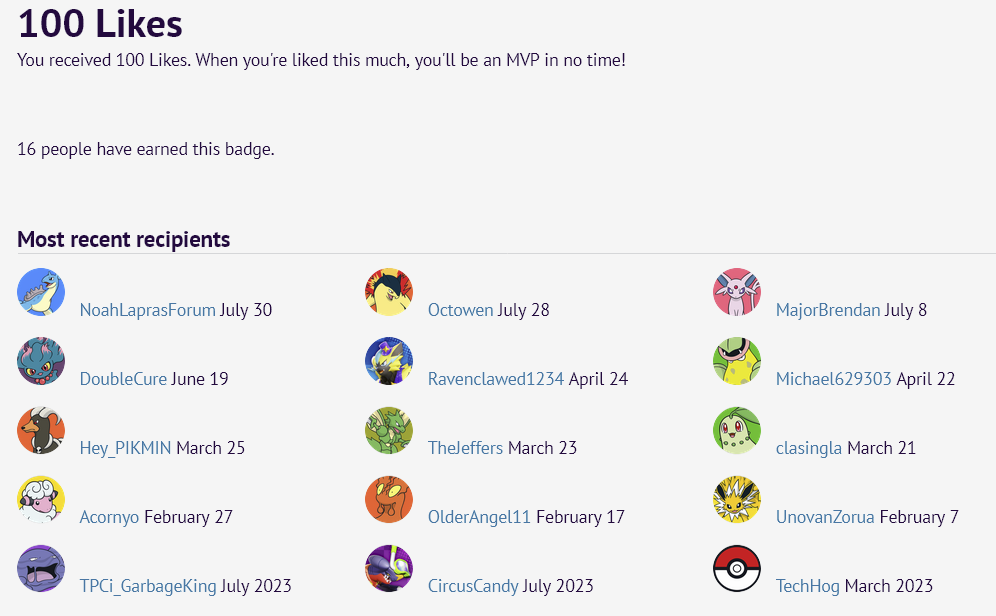This screenshot has width=996, height=616.
Task: Open the UnovanZorua username link
Action: (824, 517)
